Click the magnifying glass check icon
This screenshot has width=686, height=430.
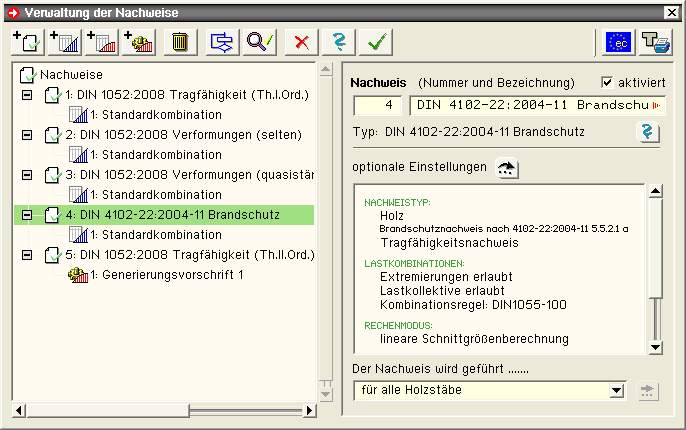[x=260, y=42]
